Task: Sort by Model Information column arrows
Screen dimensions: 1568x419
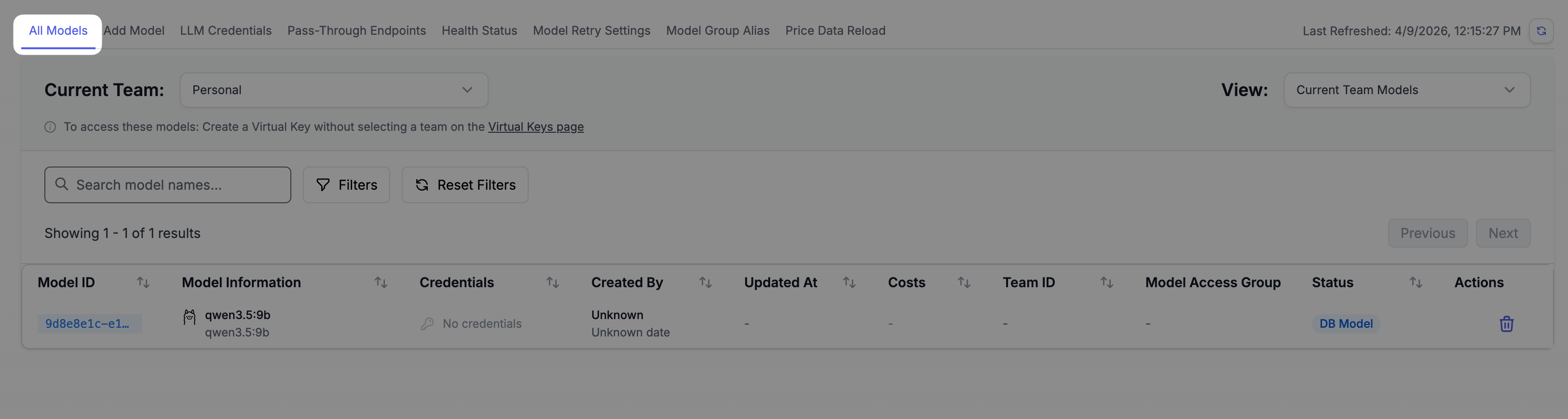Action: click(x=381, y=282)
